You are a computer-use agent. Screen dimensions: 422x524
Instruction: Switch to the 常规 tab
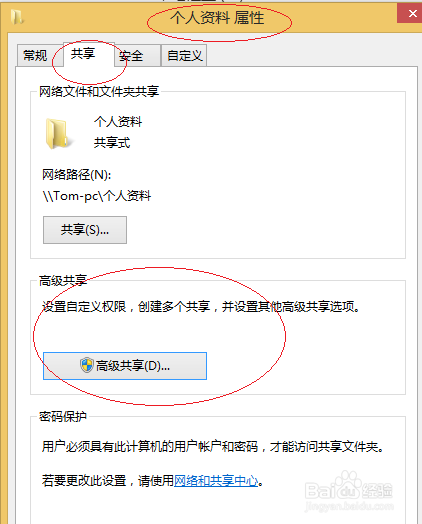tap(35, 55)
